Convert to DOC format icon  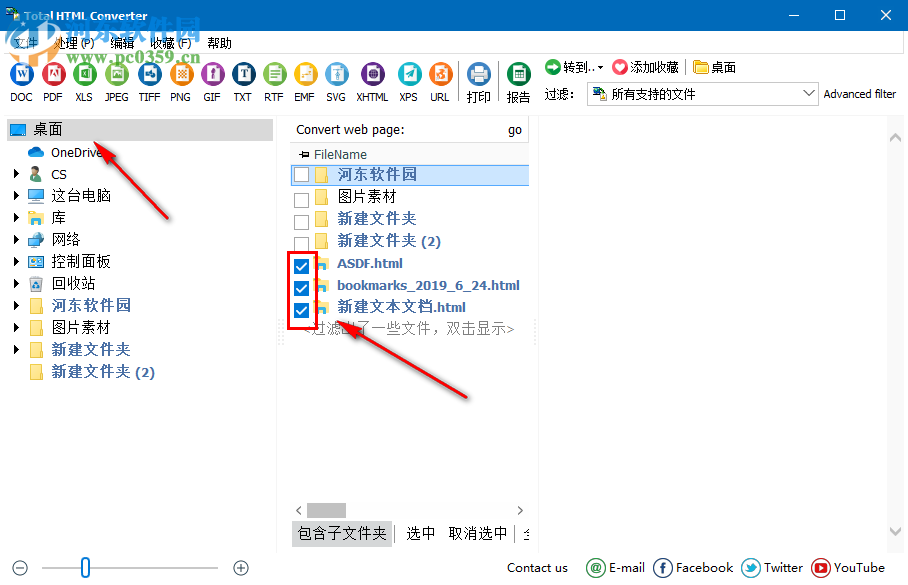[x=21, y=74]
